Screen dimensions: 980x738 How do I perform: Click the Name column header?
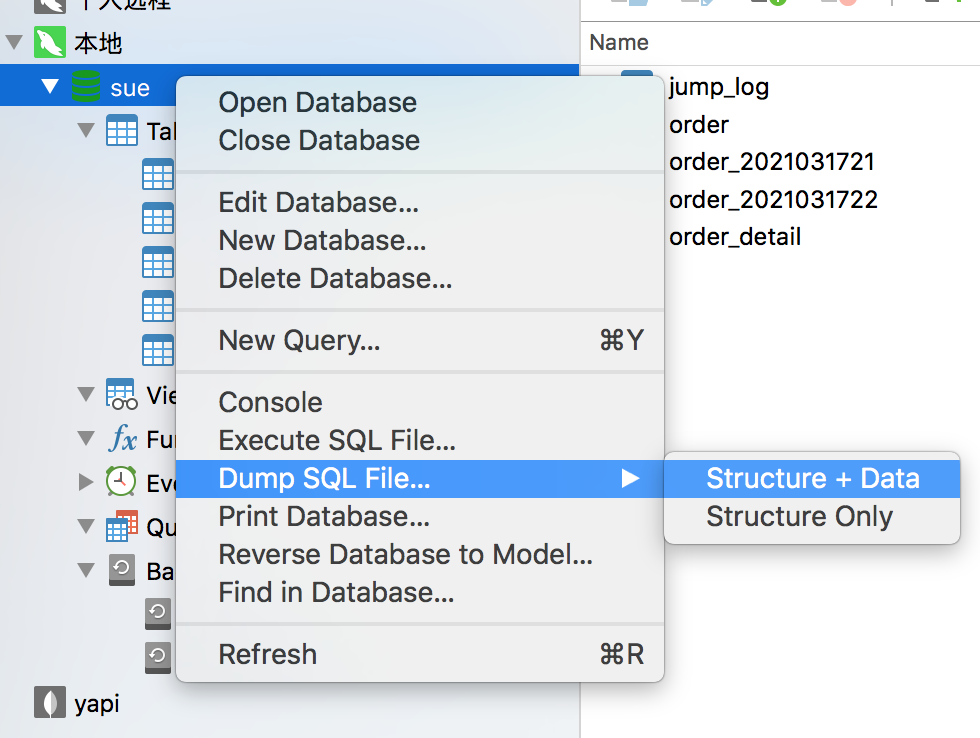pyautogui.click(x=619, y=43)
